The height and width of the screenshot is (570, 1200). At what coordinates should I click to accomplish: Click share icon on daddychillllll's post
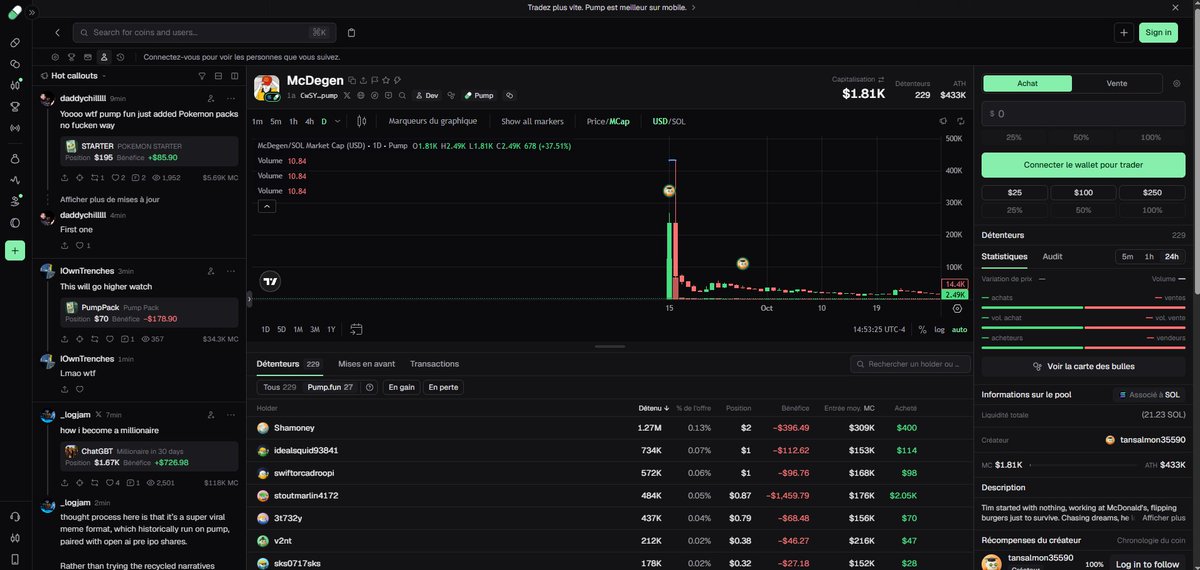click(x=65, y=177)
